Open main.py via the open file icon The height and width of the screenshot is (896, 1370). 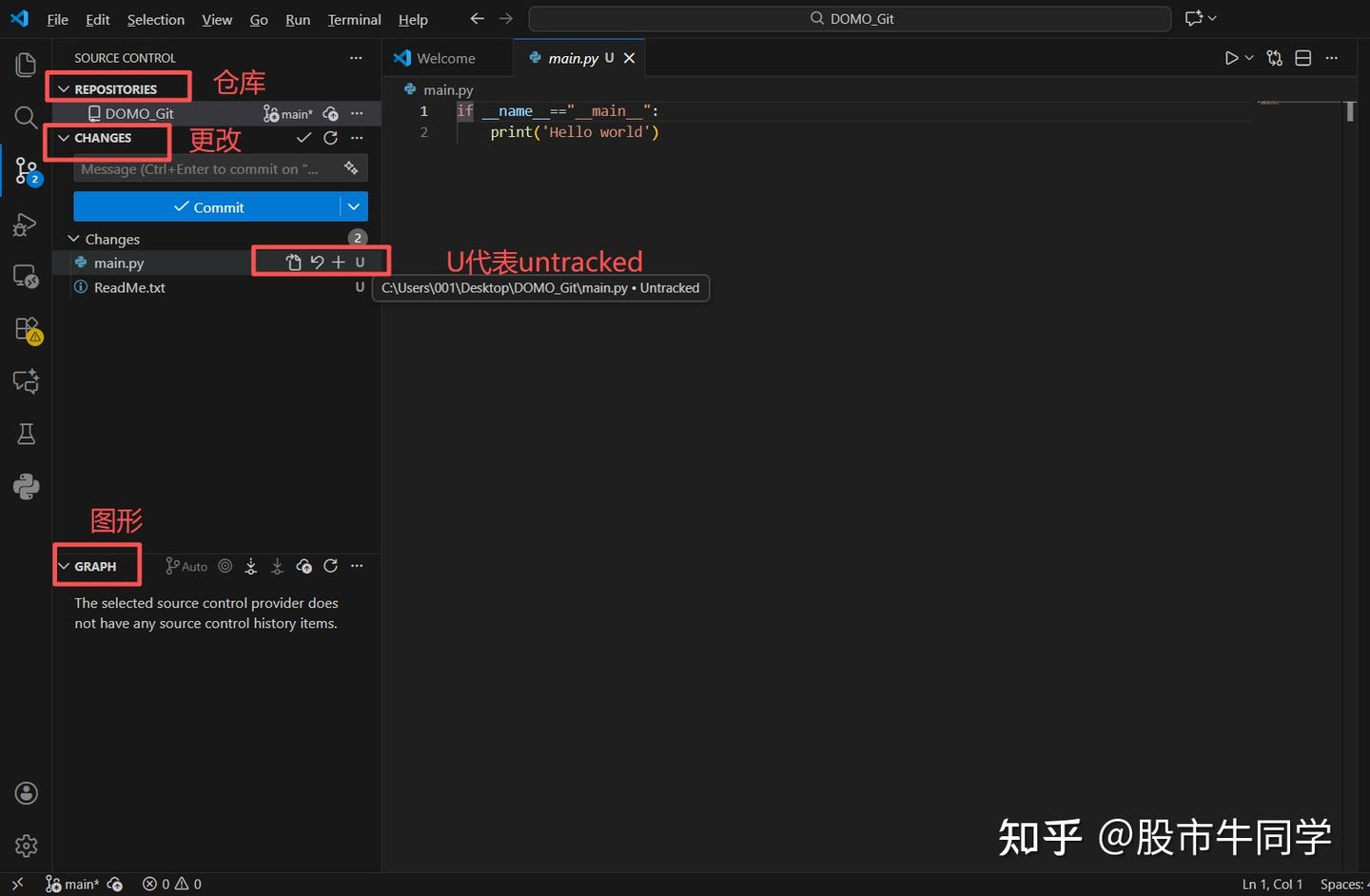pyautogui.click(x=293, y=262)
